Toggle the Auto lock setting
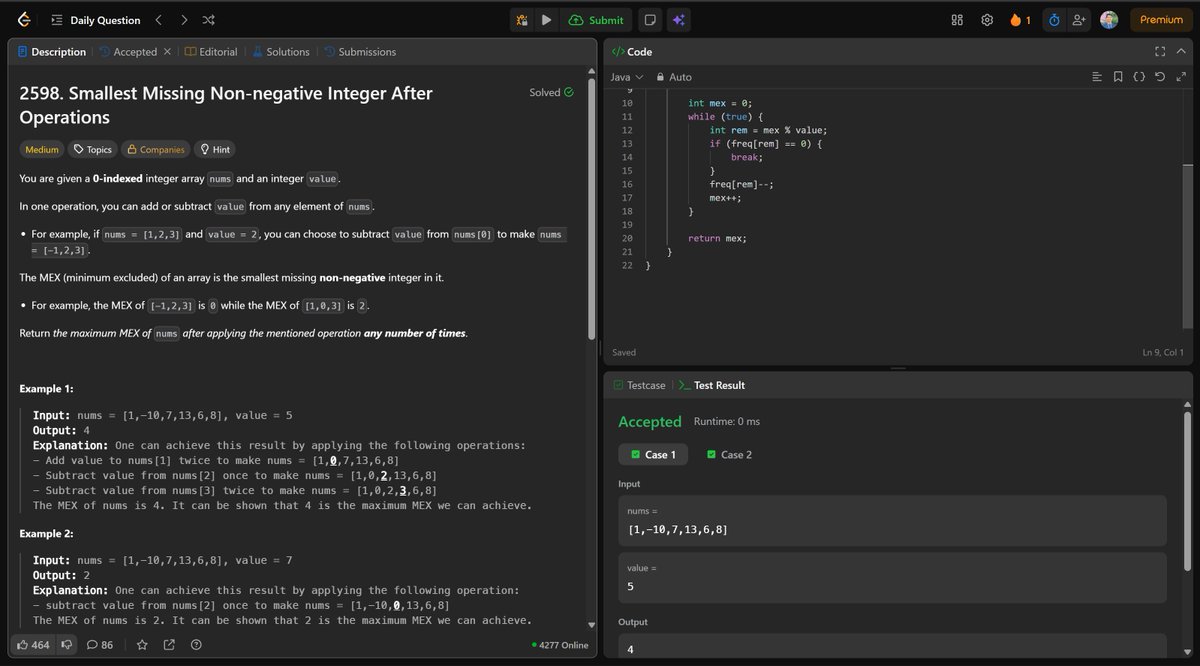The width and height of the screenshot is (1200, 666). coord(674,77)
